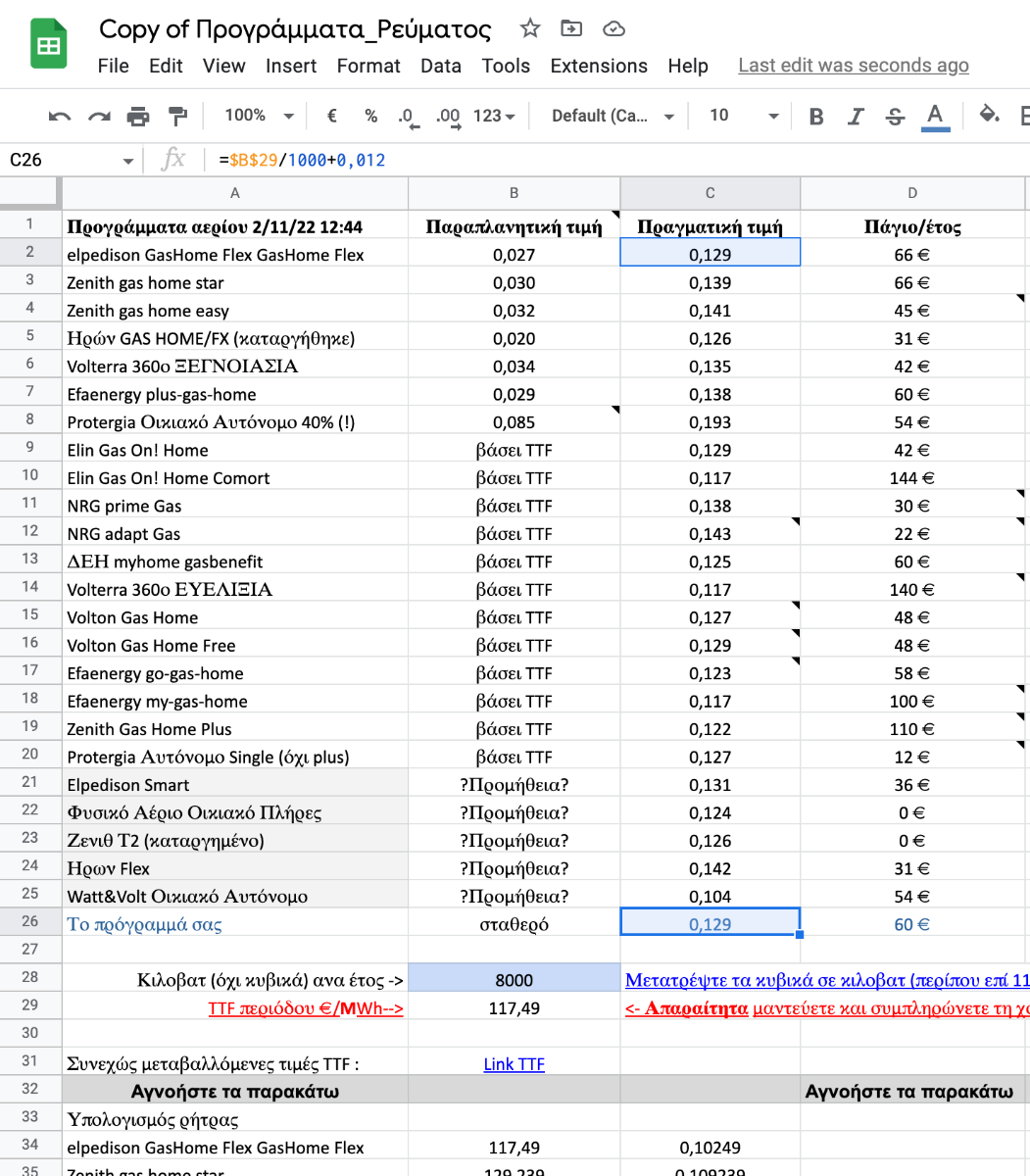
Task: Activate the paint format tool
Action: click(x=177, y=116)
